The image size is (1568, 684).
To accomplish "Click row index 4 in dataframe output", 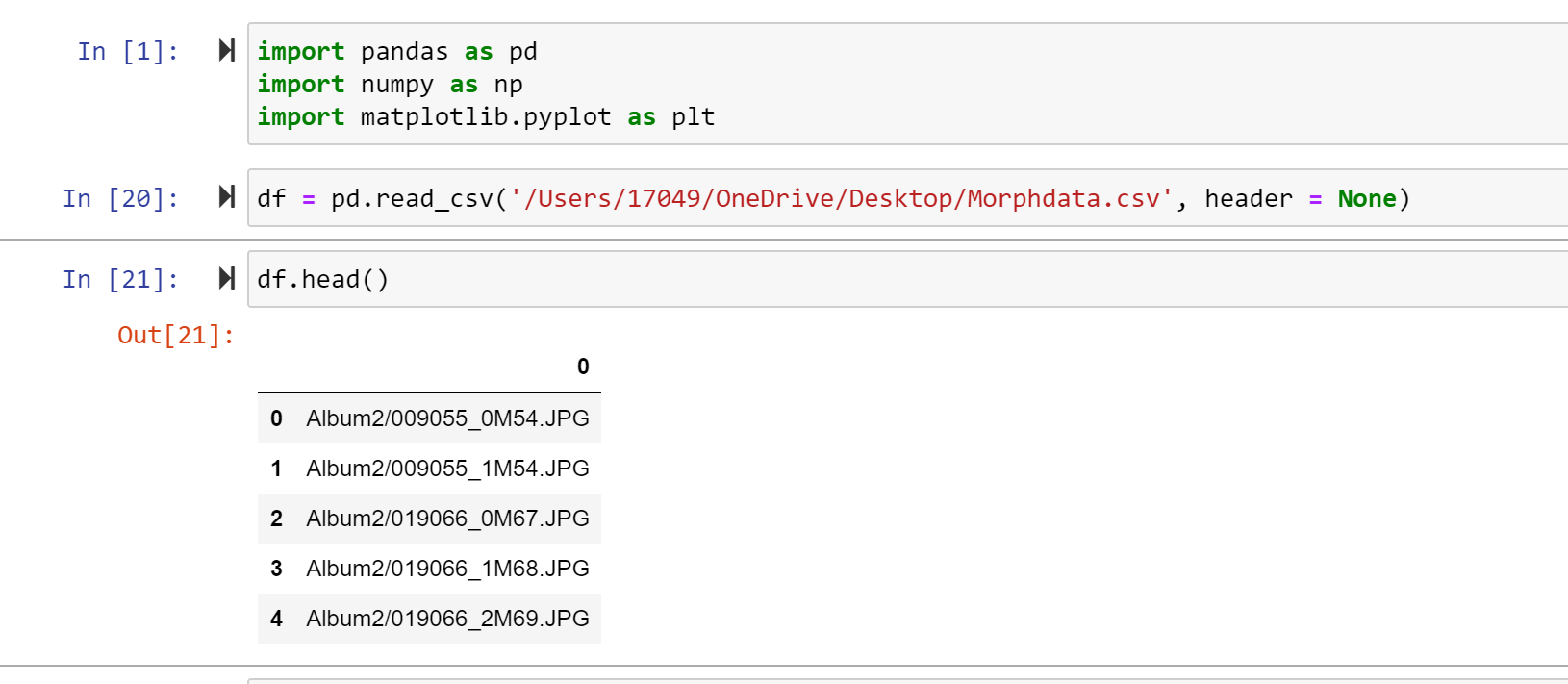I will [276, 619].
